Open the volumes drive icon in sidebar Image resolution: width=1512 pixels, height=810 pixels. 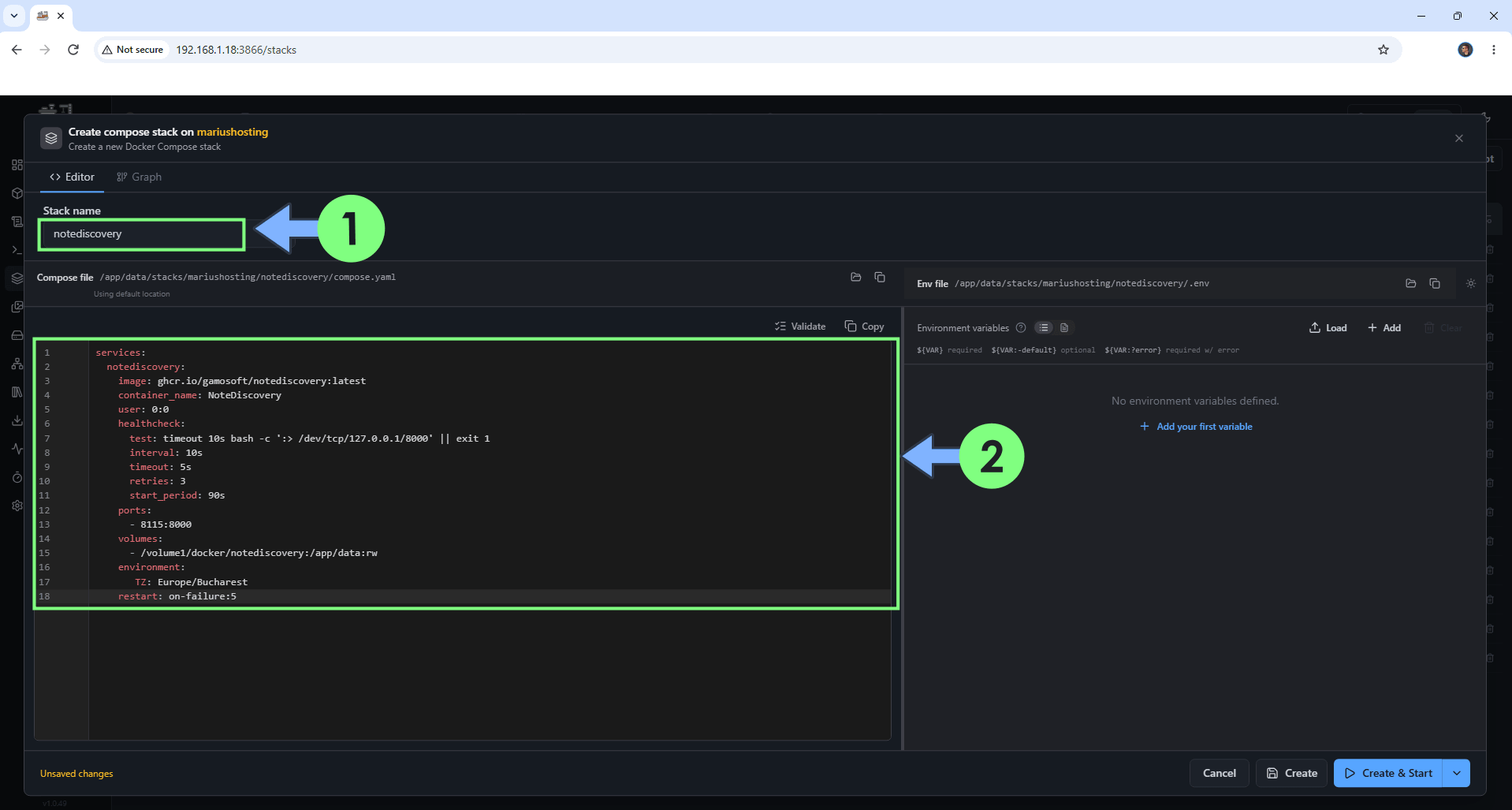[x=17, y=335]
